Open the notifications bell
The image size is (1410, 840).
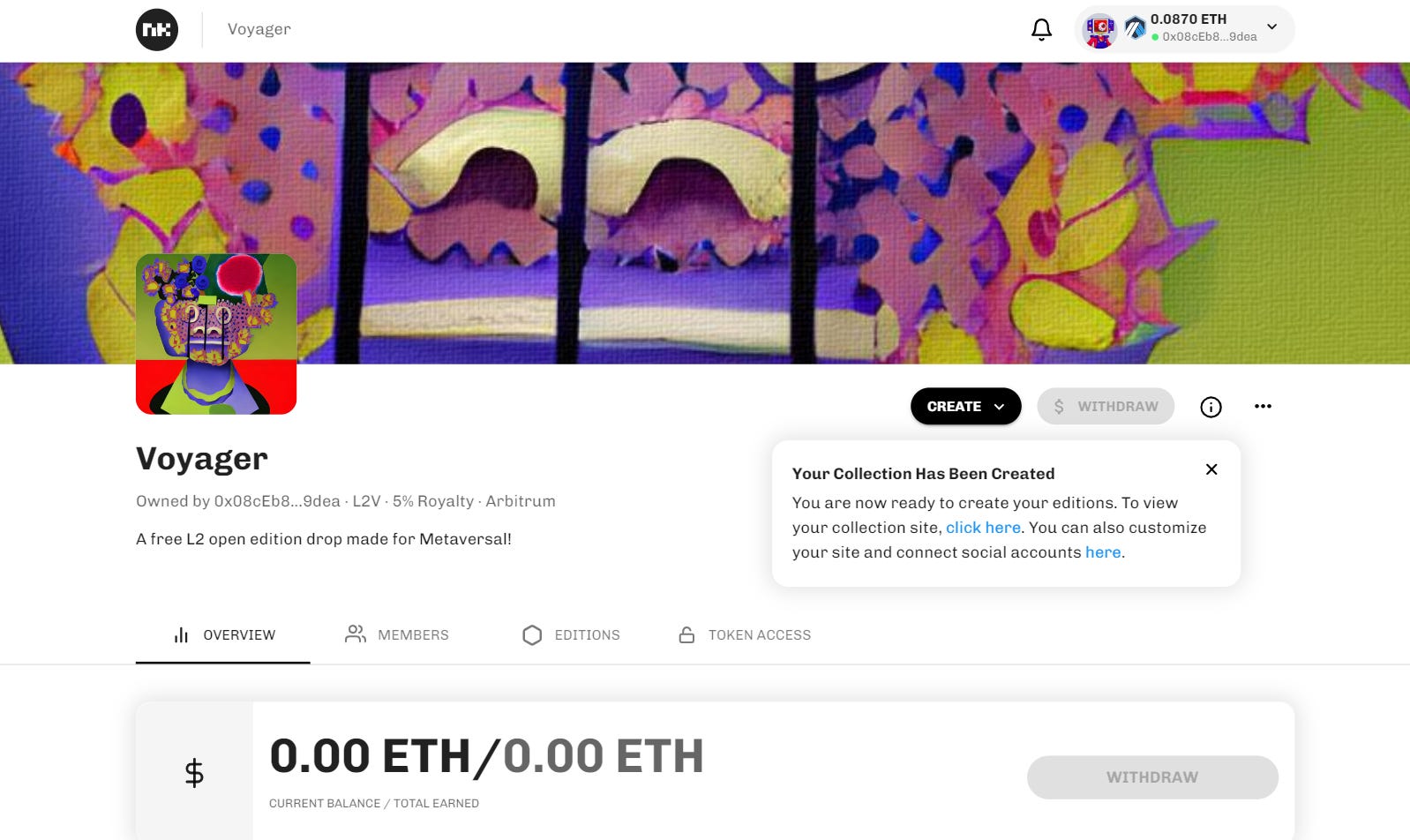tap(1041, 29)
